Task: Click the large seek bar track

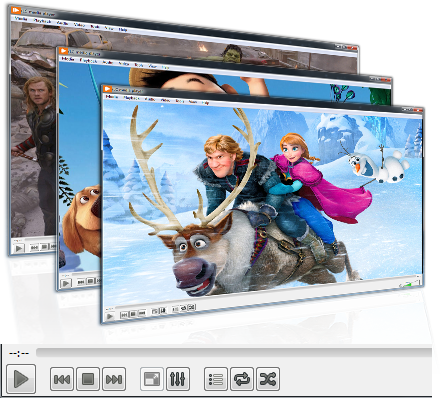Action: (x=234, y=353)
